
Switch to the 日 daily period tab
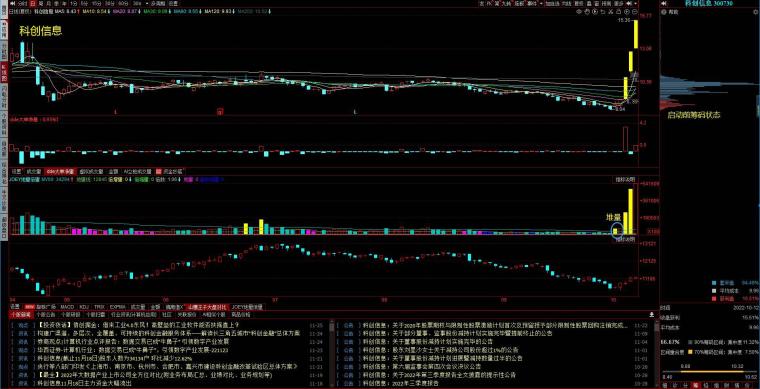33,3
